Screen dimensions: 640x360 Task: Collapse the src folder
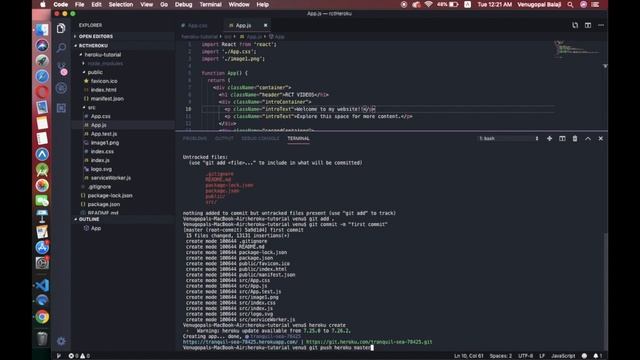point(90,107)
